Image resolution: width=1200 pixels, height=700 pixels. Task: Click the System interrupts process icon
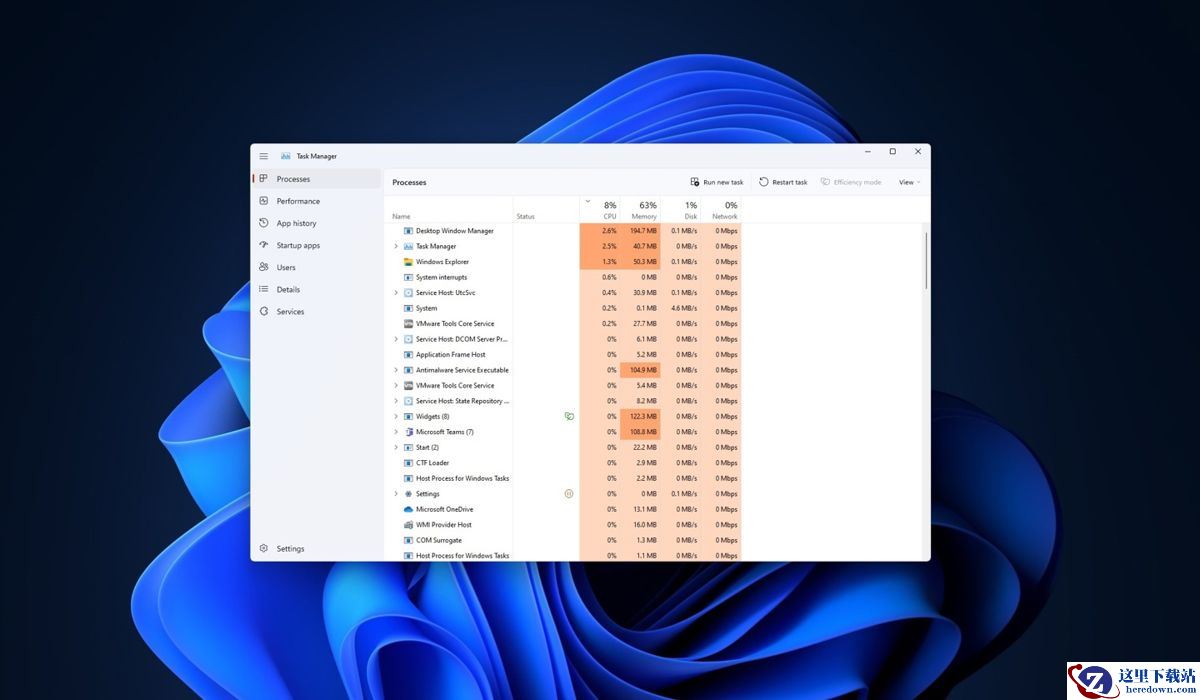[x=408, y=277]
